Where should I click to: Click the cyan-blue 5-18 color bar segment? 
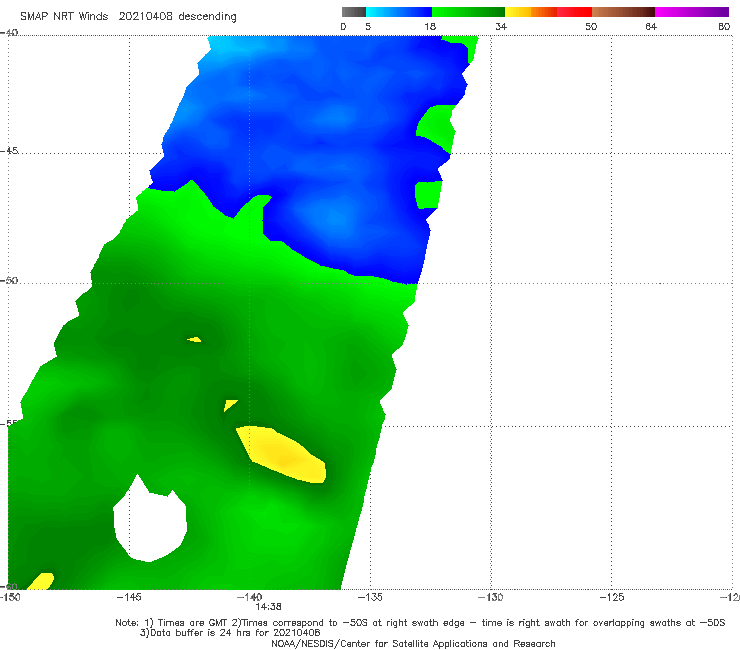(399, 12)
